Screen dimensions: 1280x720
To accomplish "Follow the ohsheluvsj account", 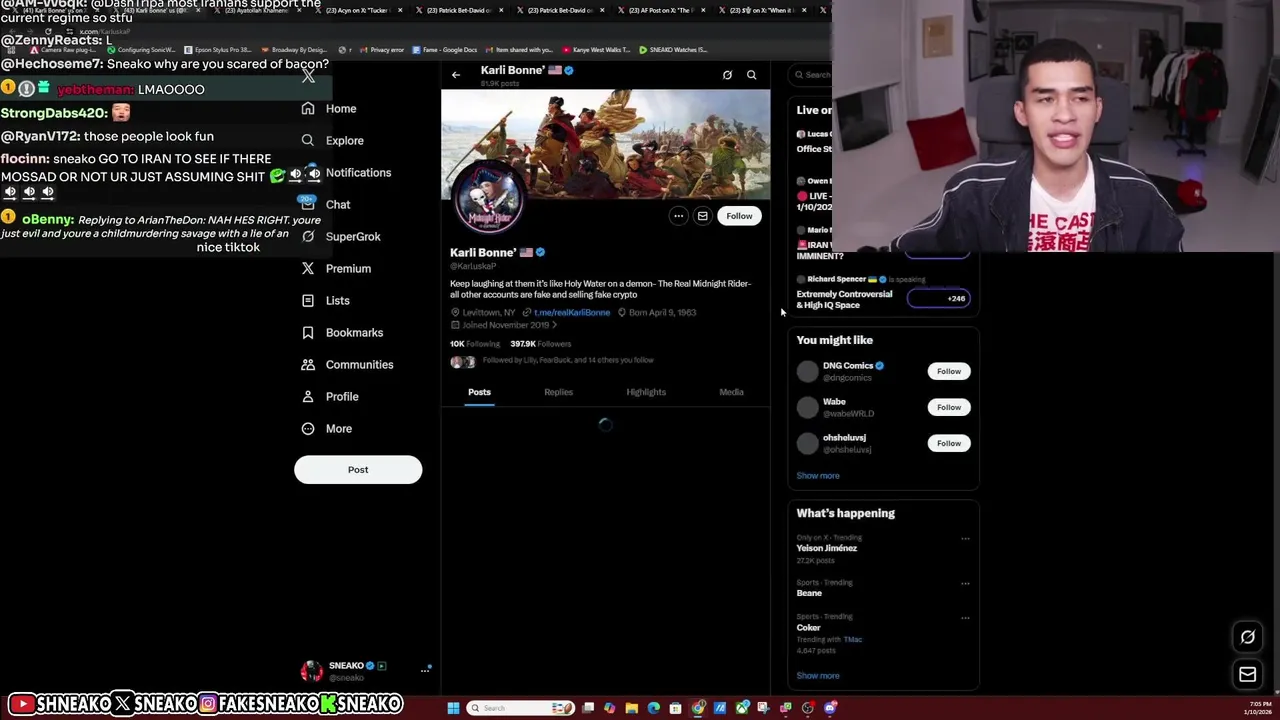I will click(x=948, y=443).
